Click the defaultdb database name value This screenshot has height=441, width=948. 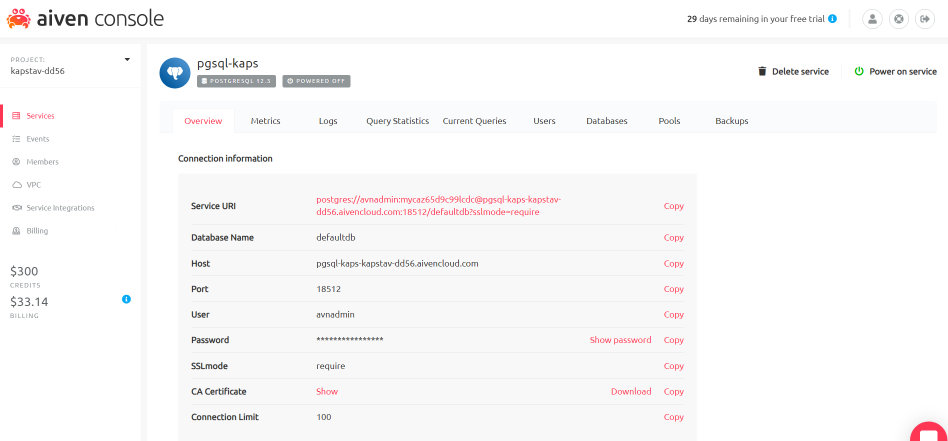coord(336,238)
